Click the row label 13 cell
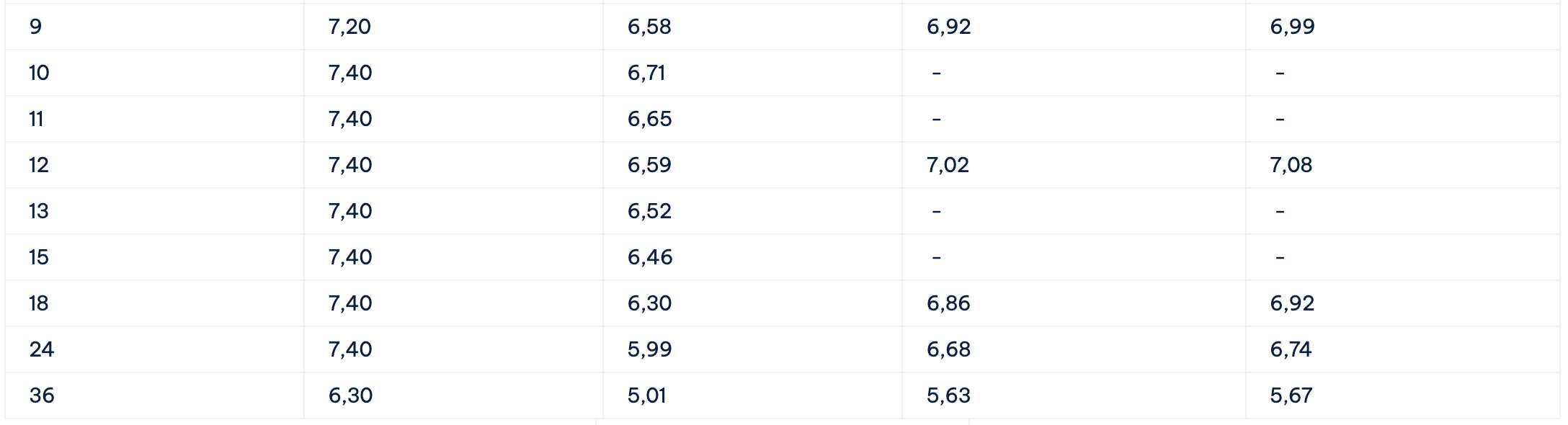The width and height of the screenshot is (1568, 425). point(39,211)
